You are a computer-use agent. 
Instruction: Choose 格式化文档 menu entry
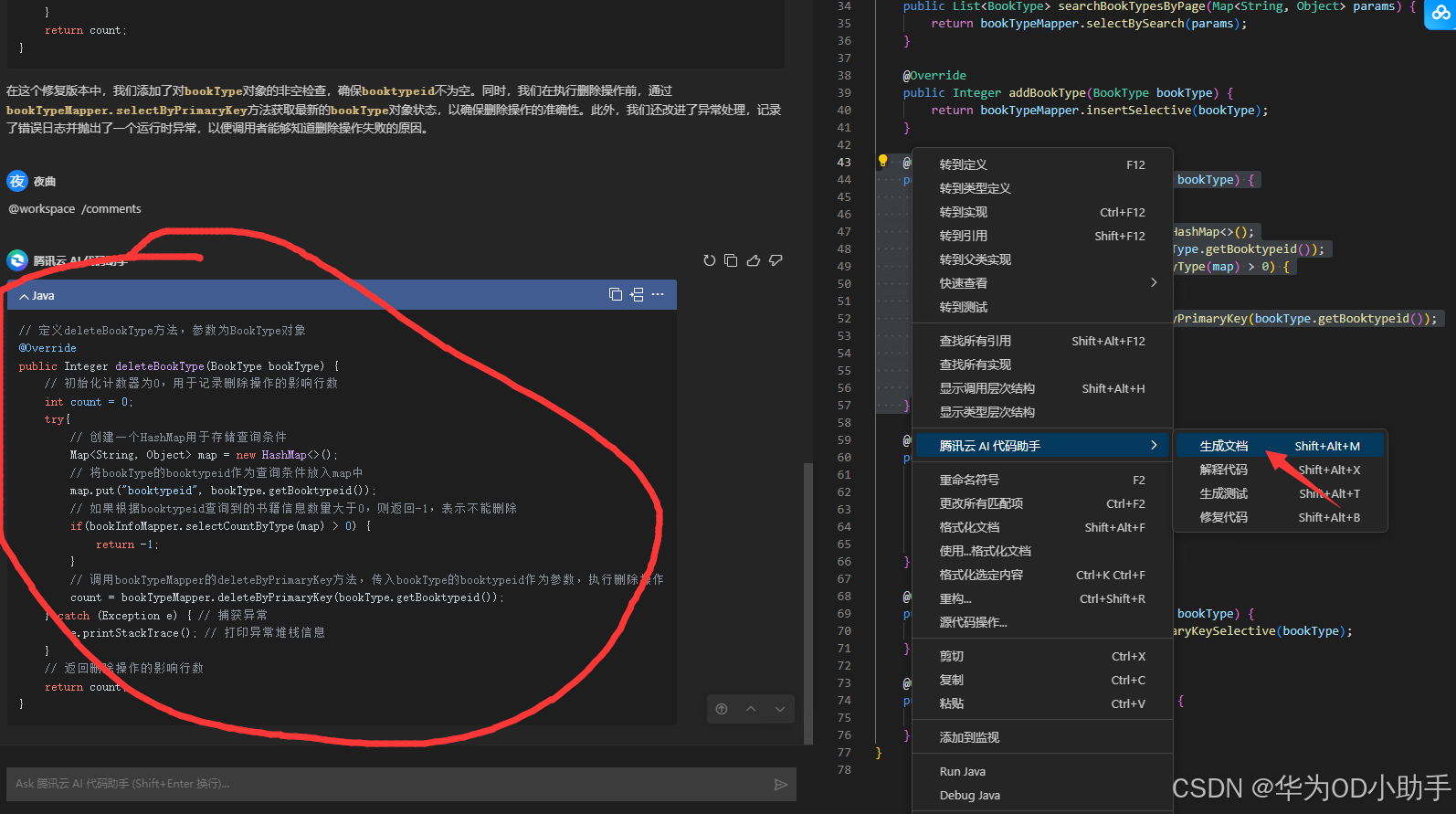coord(1042,527)
